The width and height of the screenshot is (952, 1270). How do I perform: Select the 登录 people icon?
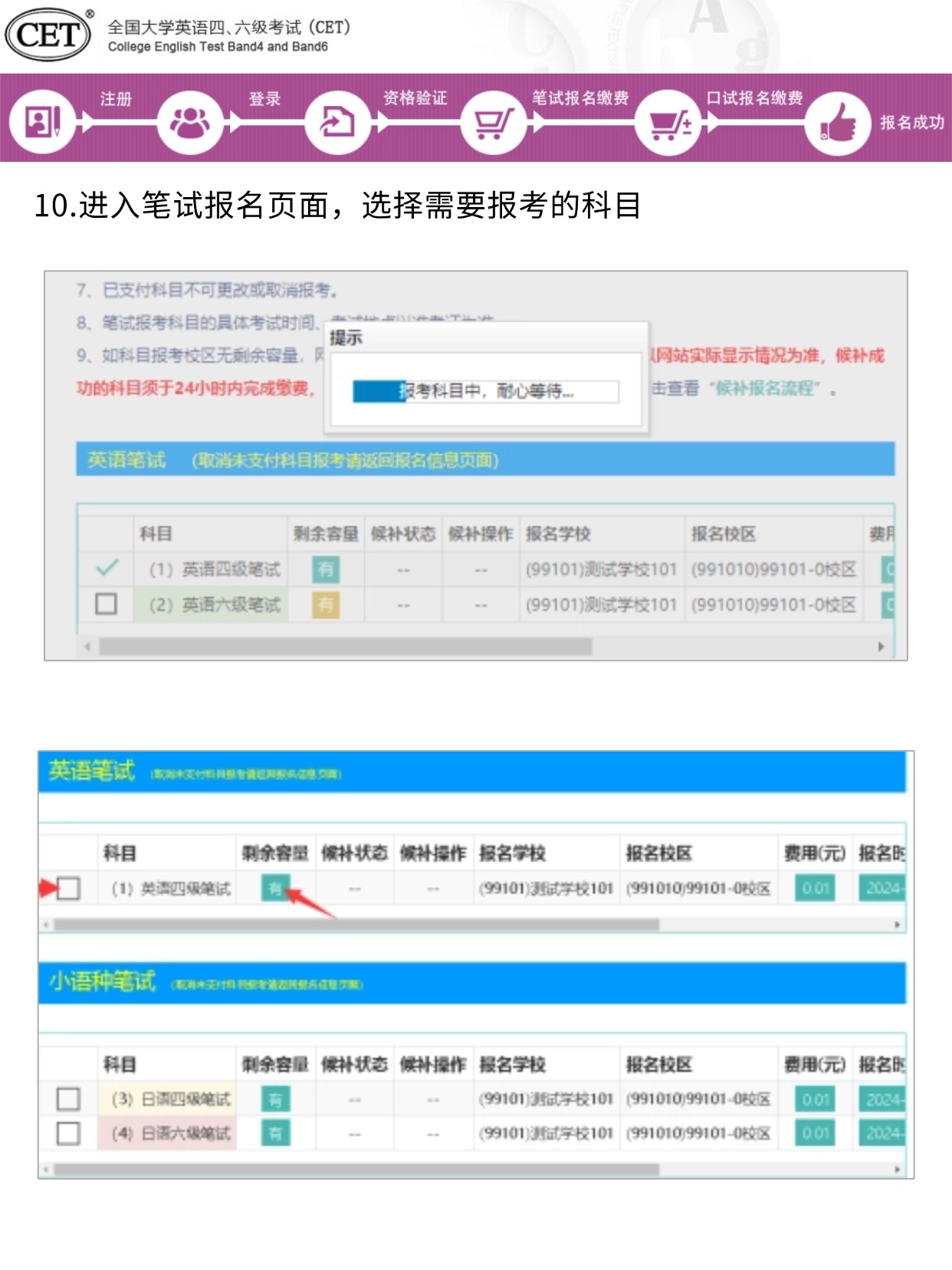(x=189, y=121)
